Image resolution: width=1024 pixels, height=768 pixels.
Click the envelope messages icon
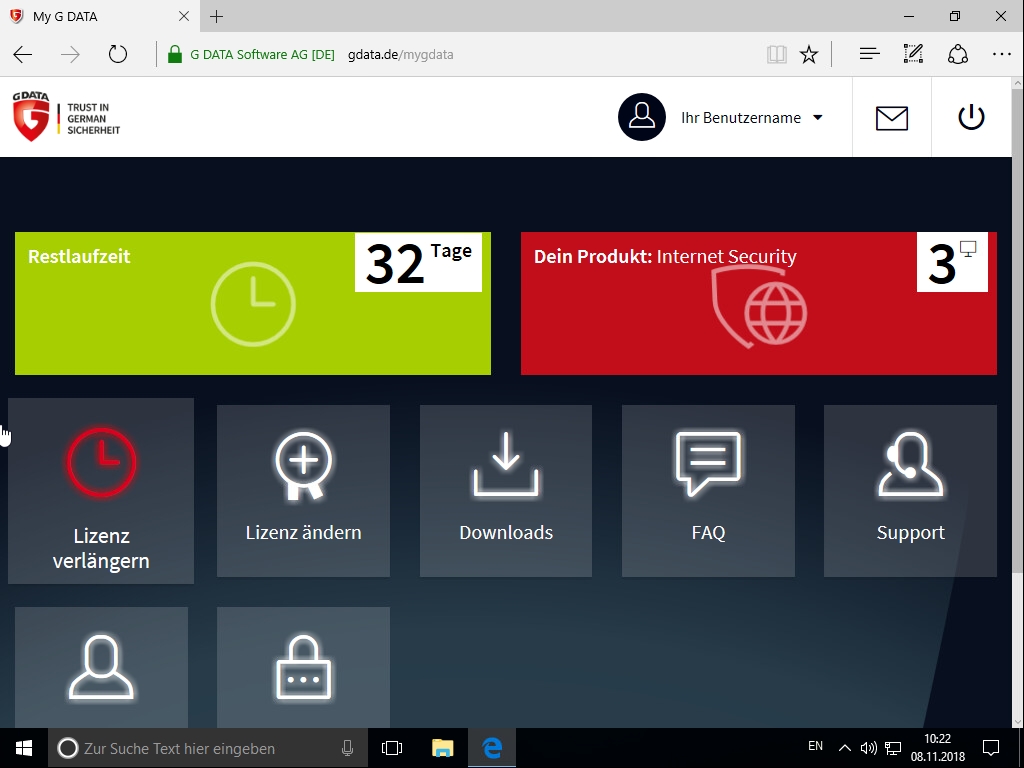(891, 118)
